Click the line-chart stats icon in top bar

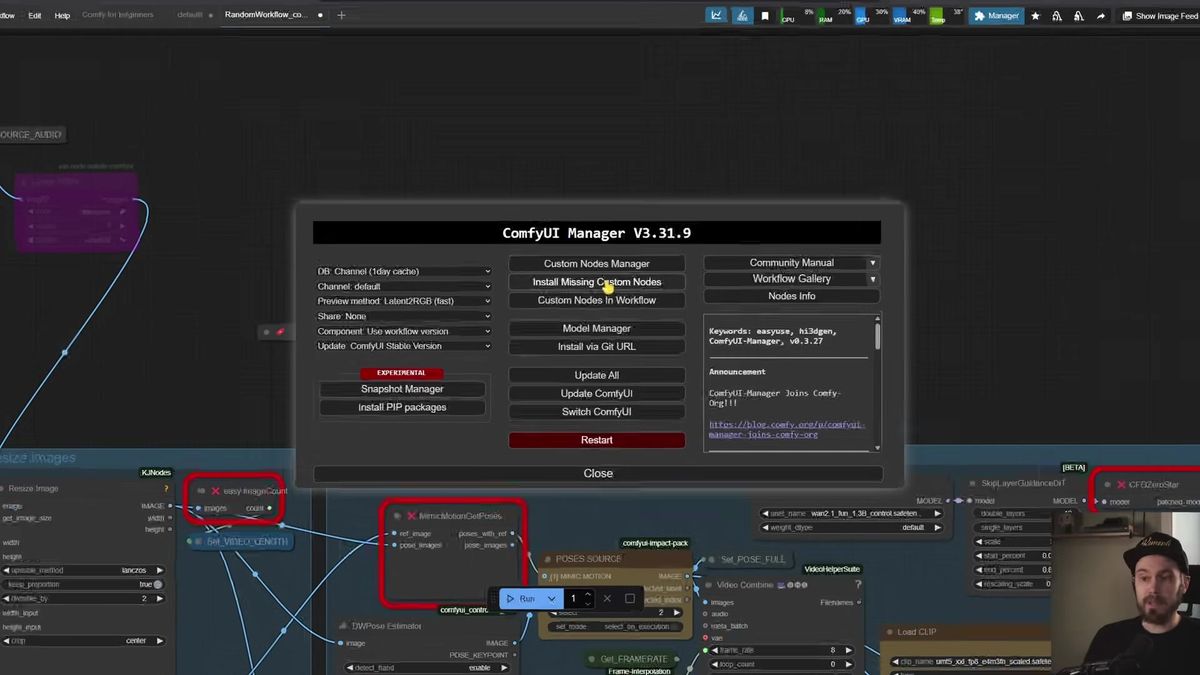tap(716, 16)
